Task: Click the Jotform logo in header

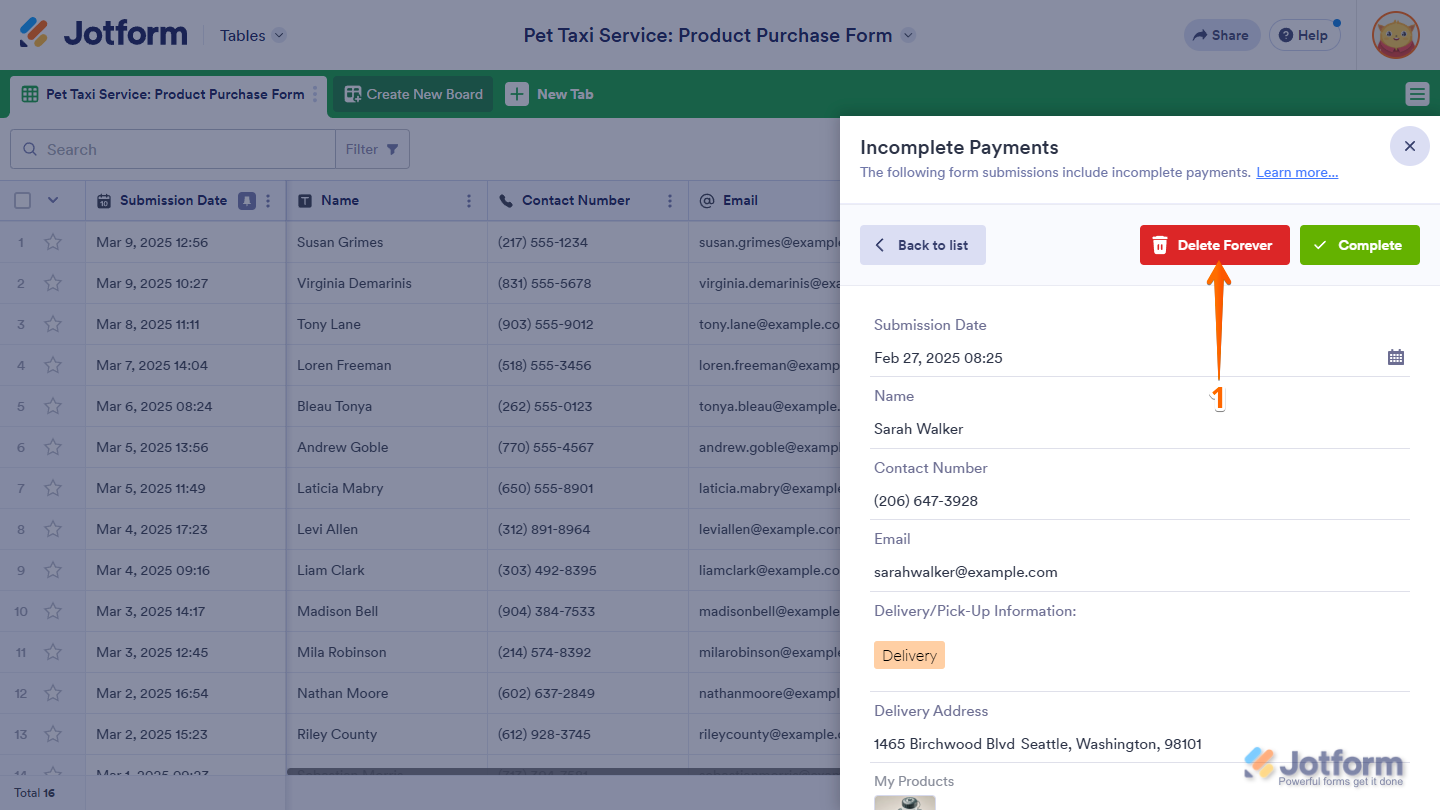Action: [104, 34]
